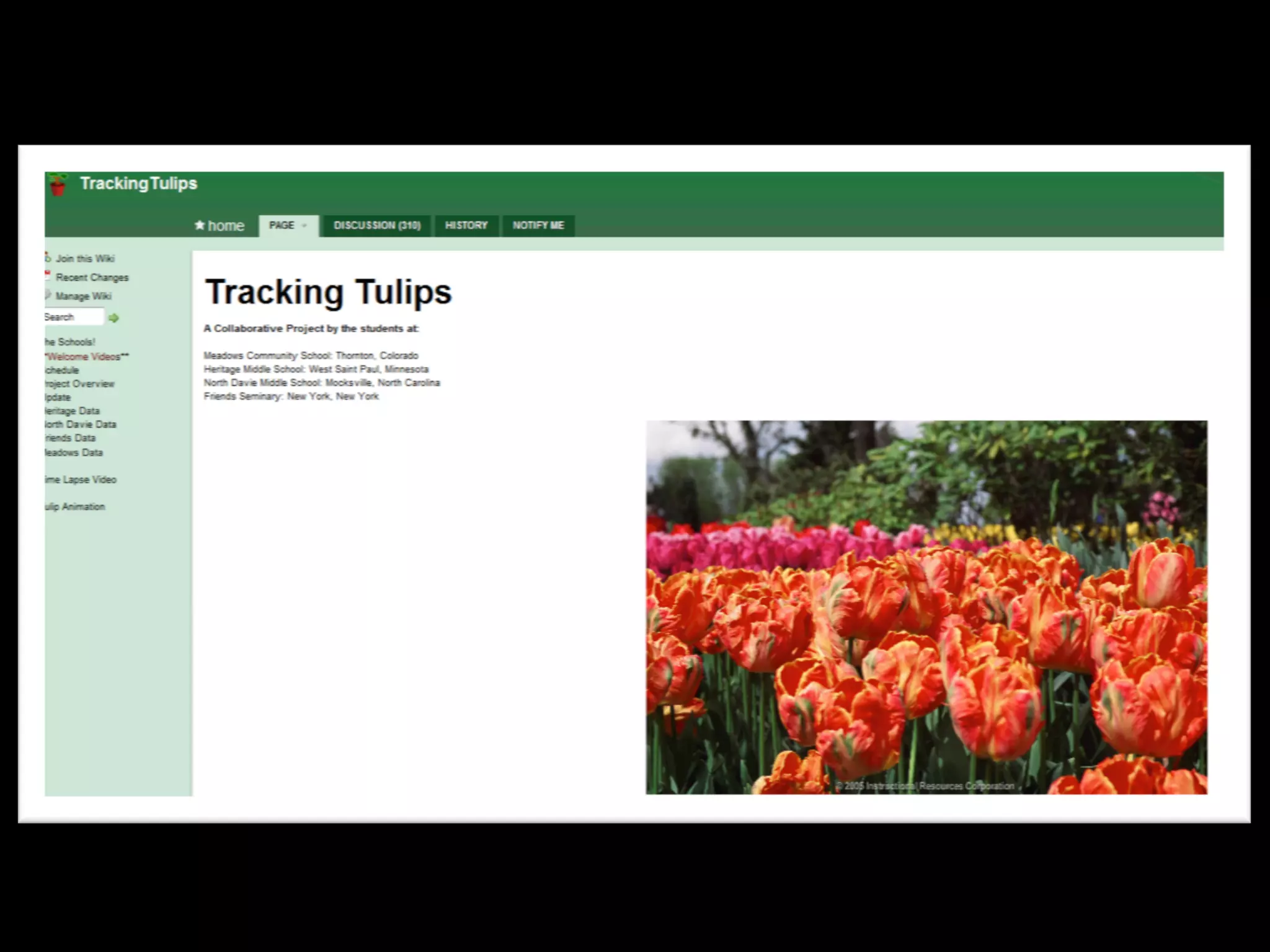Go to Project Overview in sidebar
Image resolution: width=1270 pixels, height=952 pixels.
[x=80, y=384]
